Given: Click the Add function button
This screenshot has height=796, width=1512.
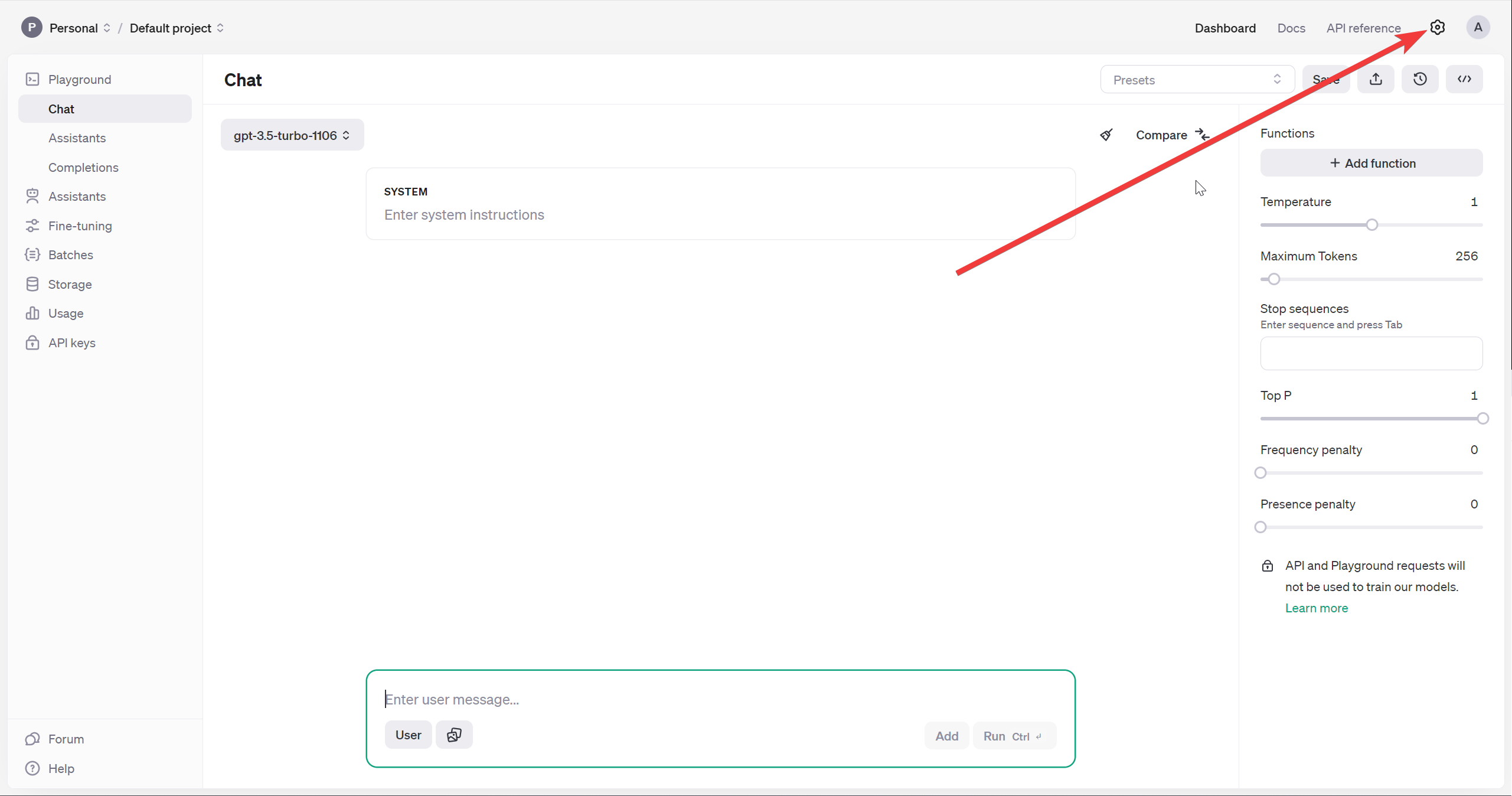Looking at the screenshot, I should [1371, 163].
